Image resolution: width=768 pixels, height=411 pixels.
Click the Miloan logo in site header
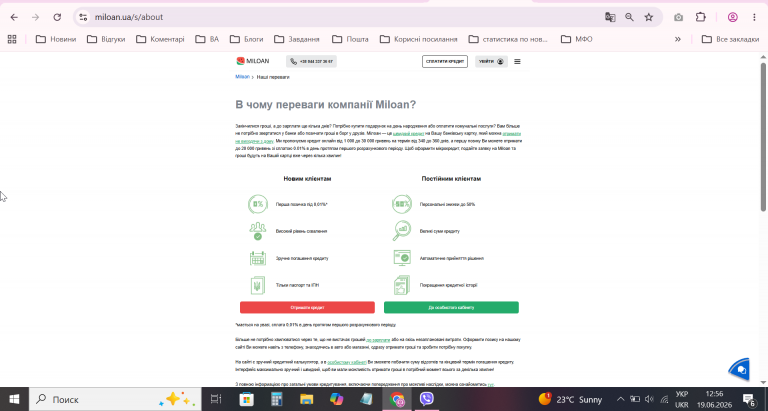253,61
